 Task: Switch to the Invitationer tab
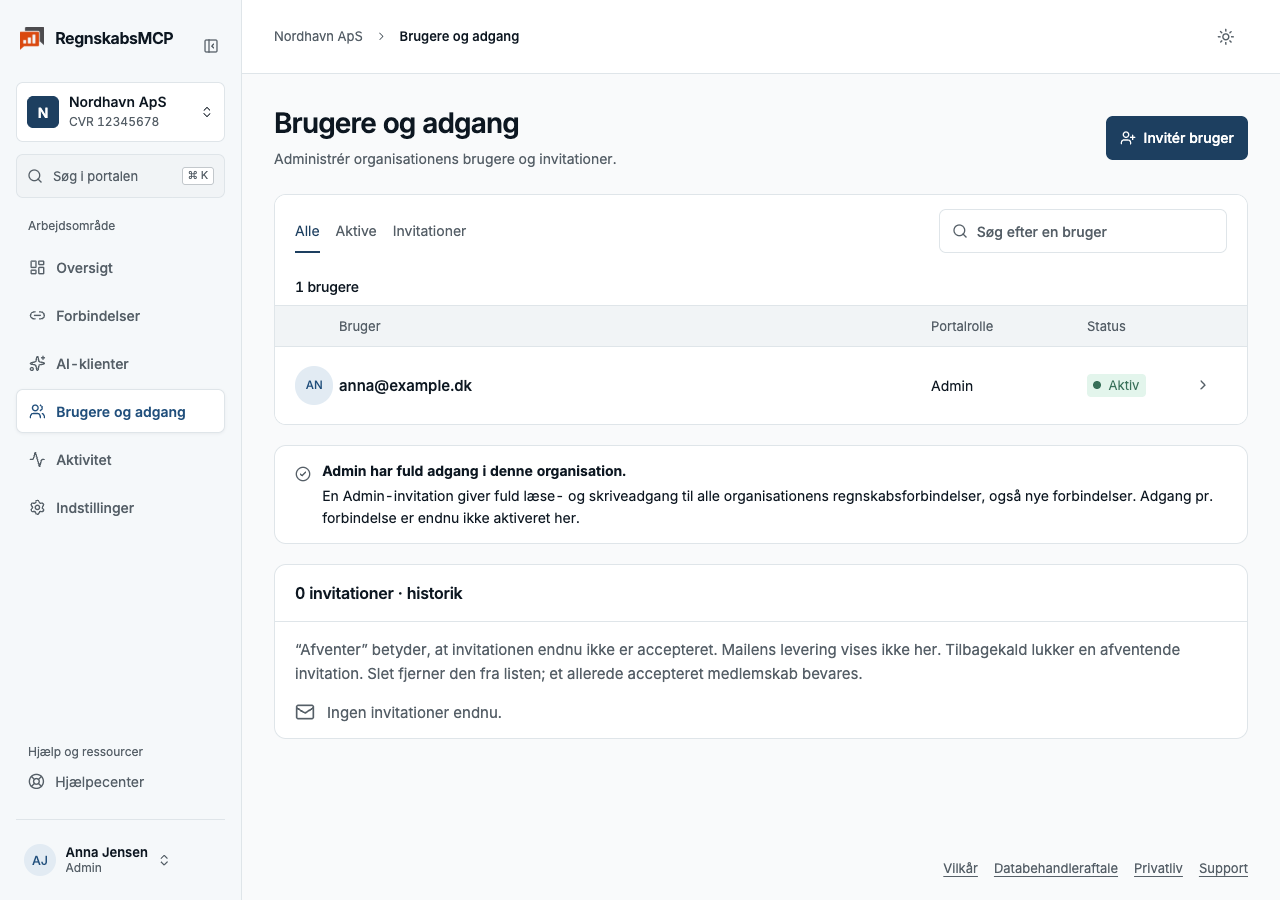point(429,231)
